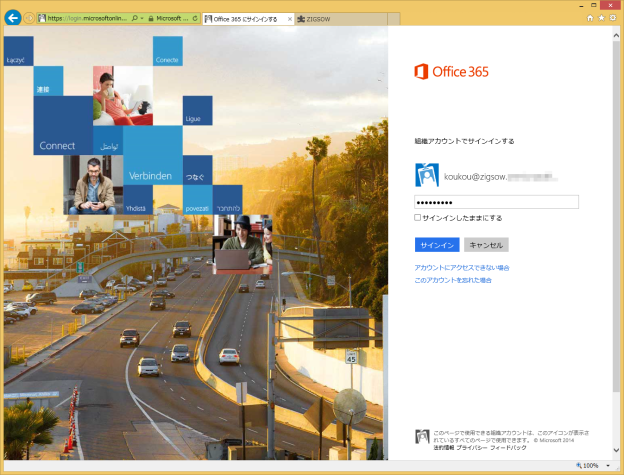This screenshot has height=475, width=624.
Task: Click the organization account icon in footer
Action: point(422,436)
